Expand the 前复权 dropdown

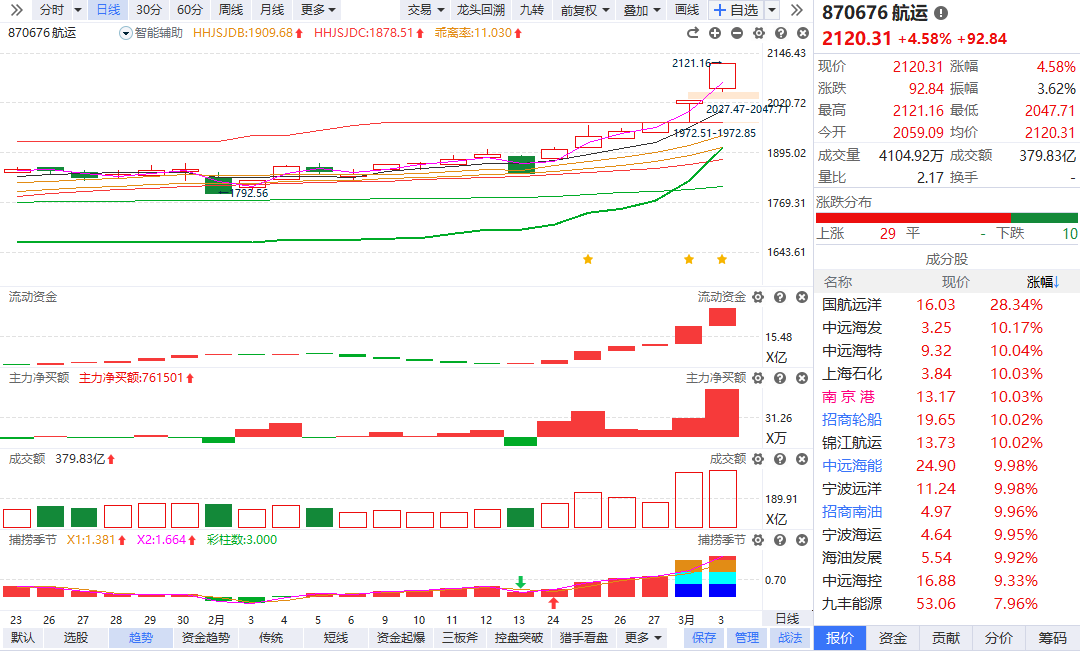tap(584, 10)
